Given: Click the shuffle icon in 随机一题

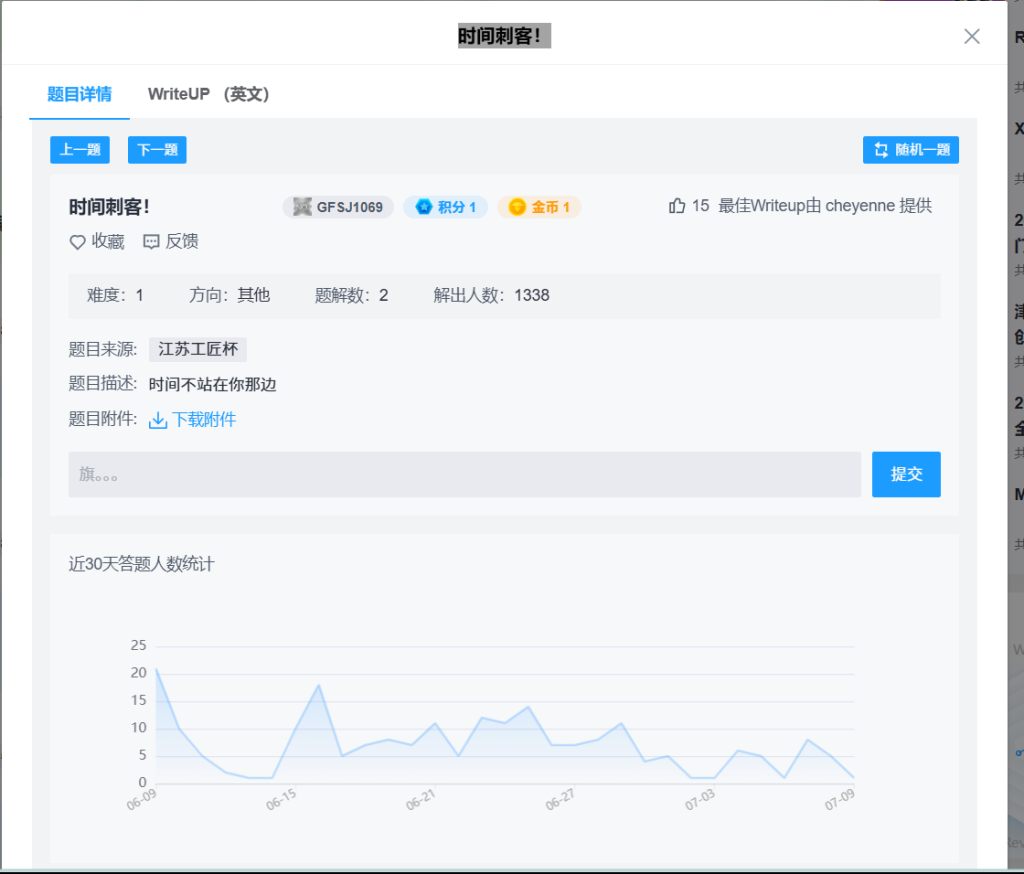Looking at the screenshot, I should (881, 150).
